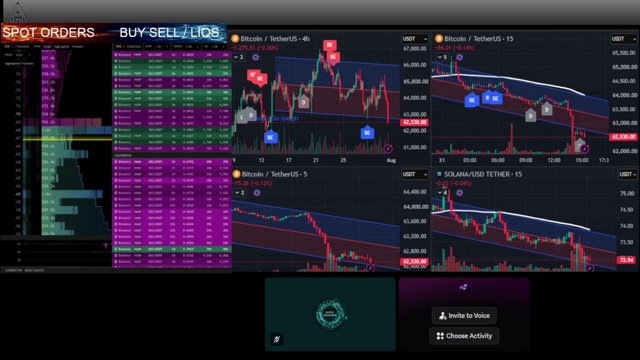Viewport: 640px width, 360px height.
Task: Click the 67,000.00 axis label on the Bitcoin 4h chart
Action: pos(416,49)
